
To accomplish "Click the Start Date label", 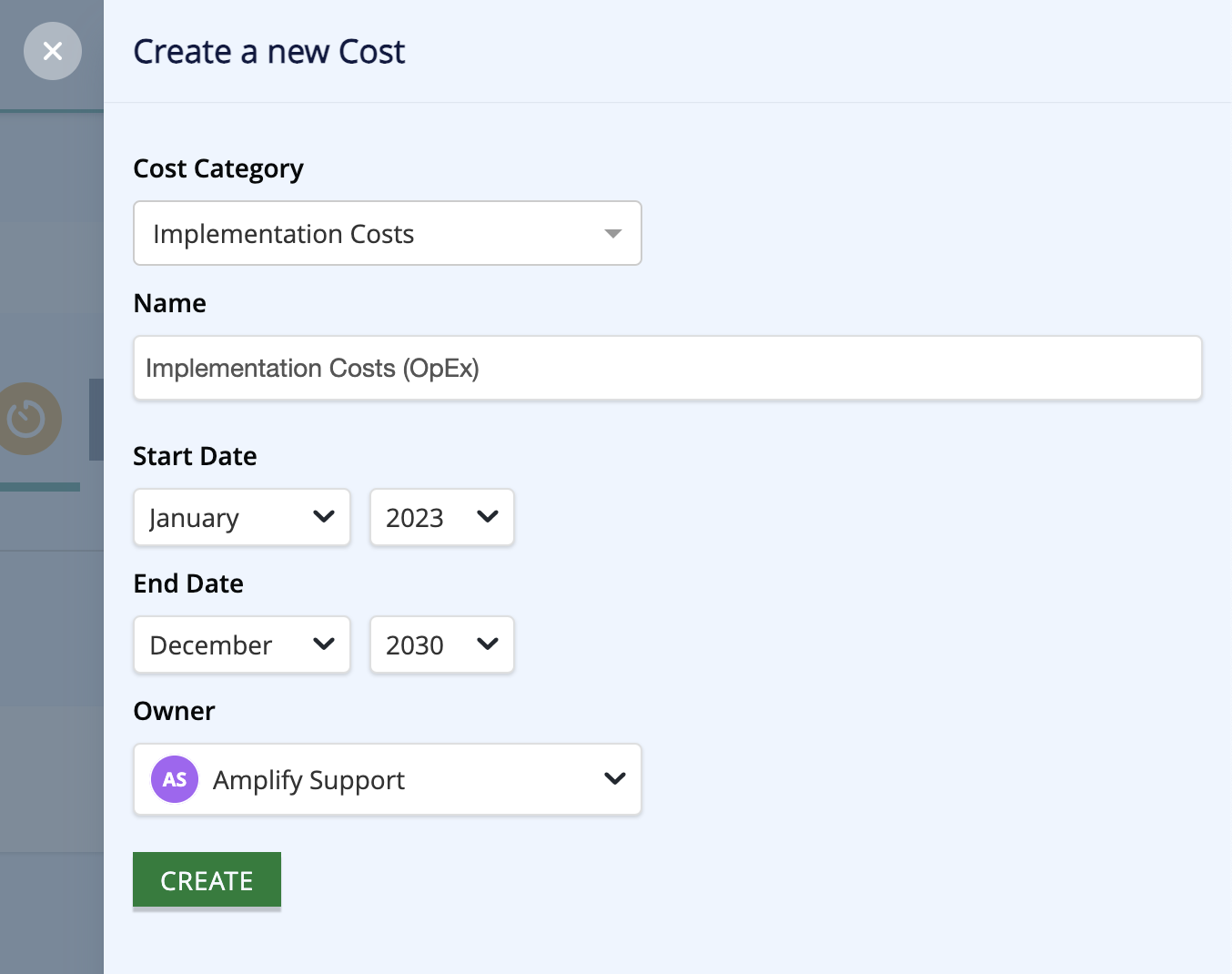I will tap(195, 456).
